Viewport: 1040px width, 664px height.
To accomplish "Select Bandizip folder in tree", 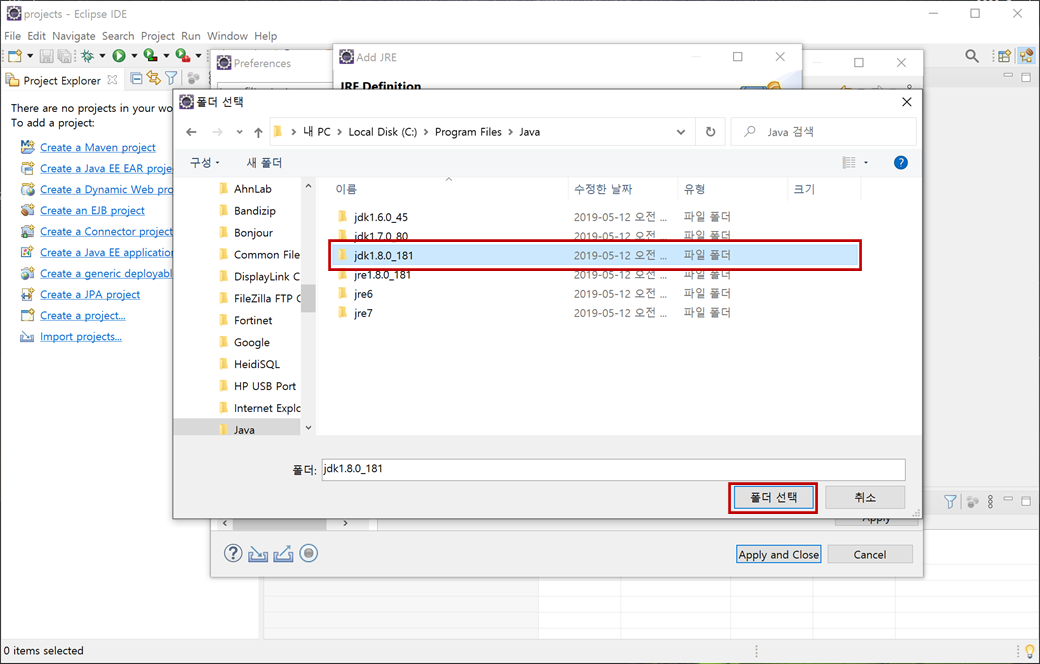I will (255, 211).
